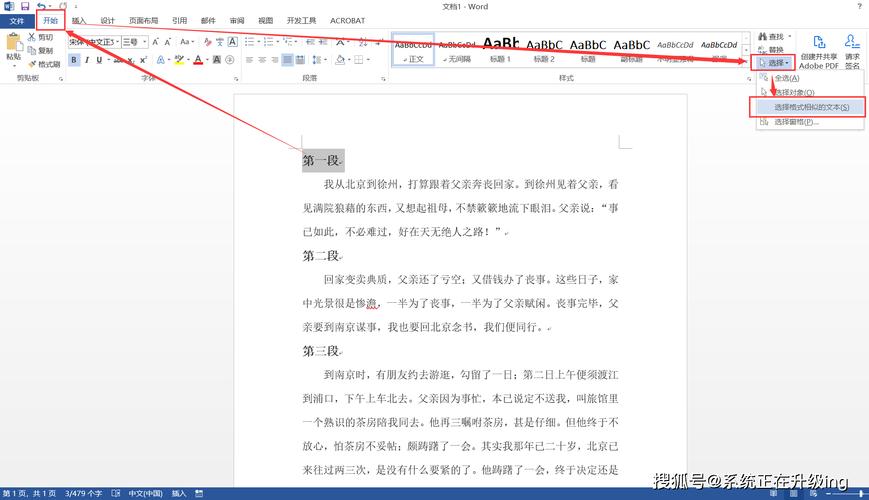Open the Insert (插入) ribbon tab
The width and height of the screenshot is (869, 500).
coord(79,20)
